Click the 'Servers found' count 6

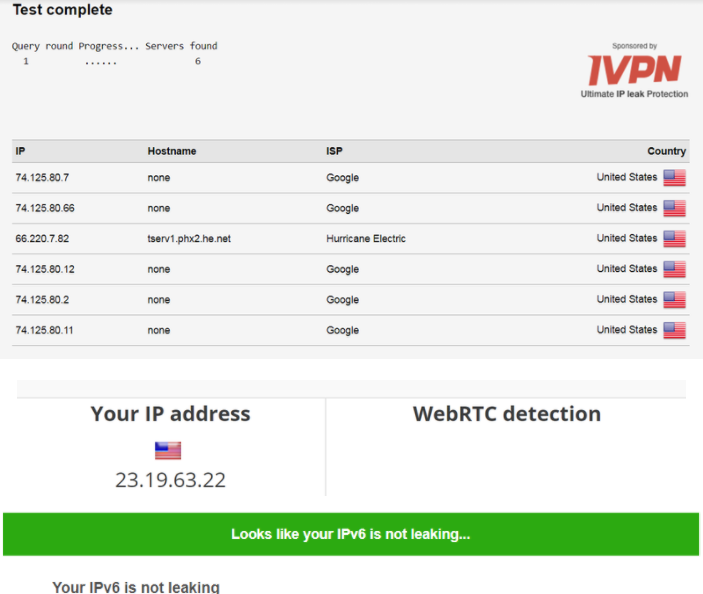198,61
